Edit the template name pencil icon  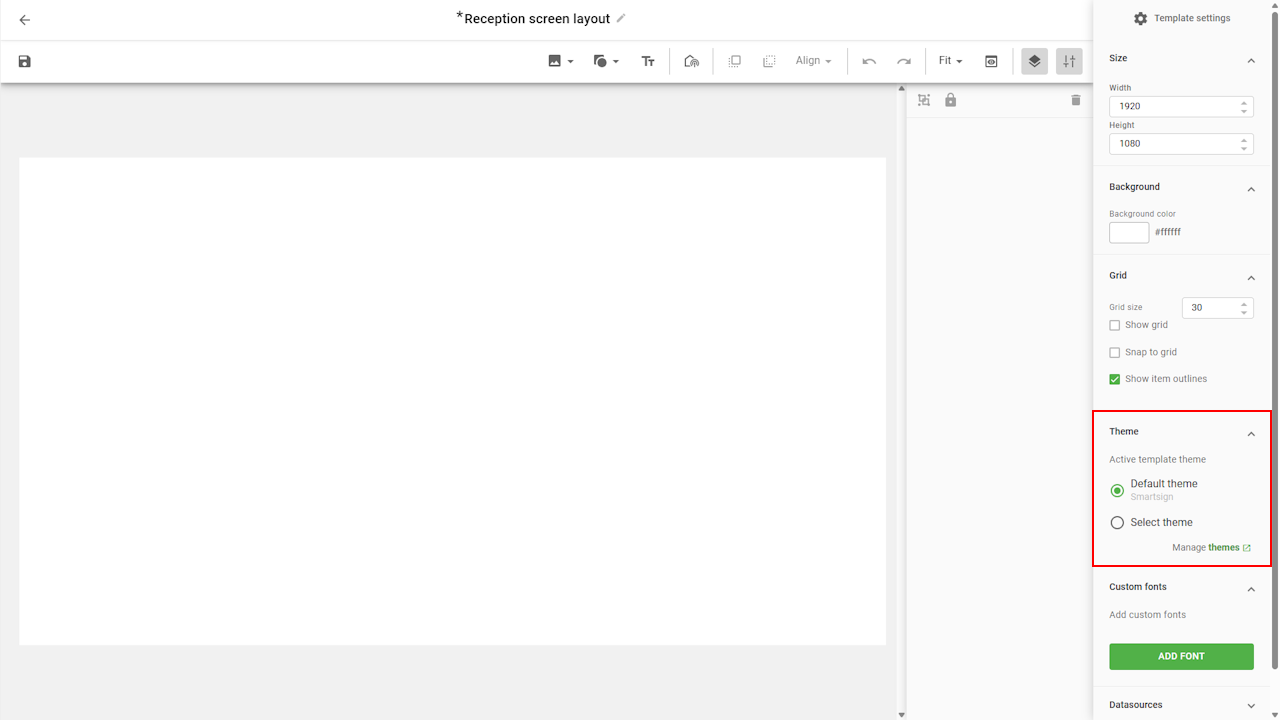pyautogui.click(x=621, y=18)
